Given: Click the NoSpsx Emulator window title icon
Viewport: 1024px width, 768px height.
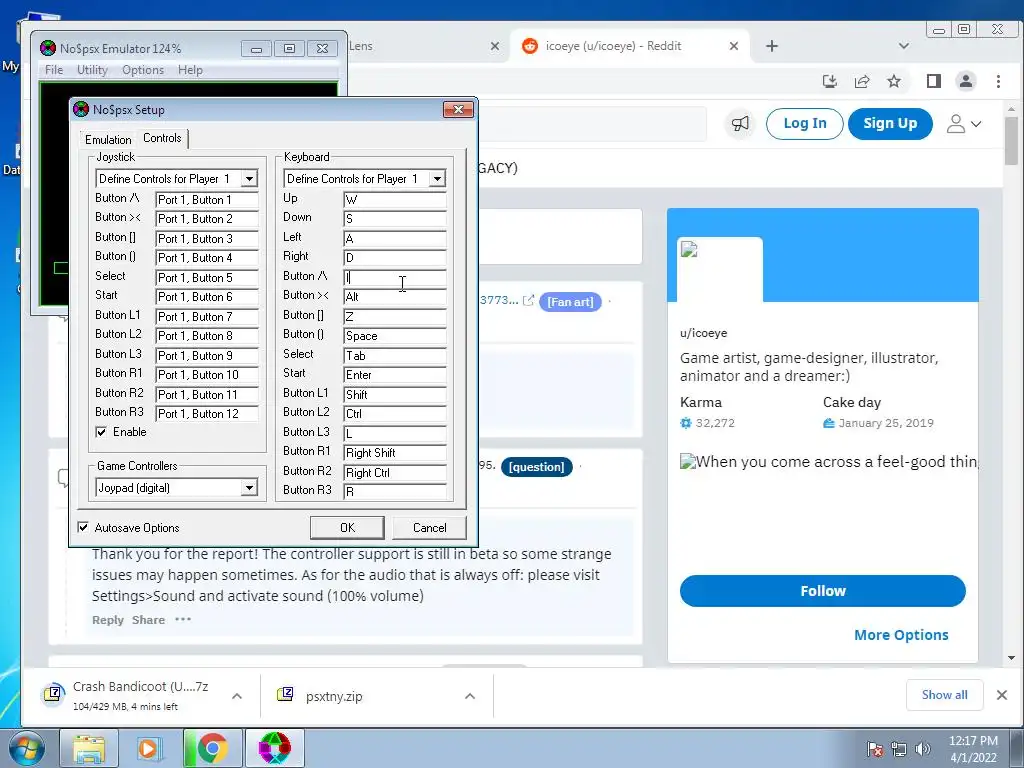Looking at the screenshot, I should [x=48, y=48].
